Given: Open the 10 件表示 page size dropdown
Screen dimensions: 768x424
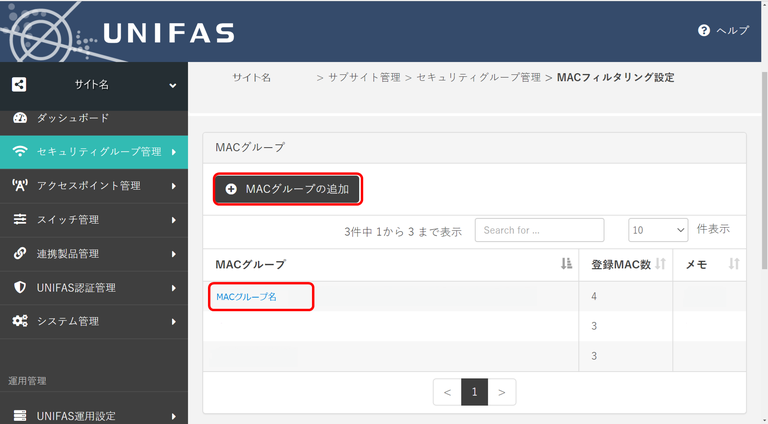Looking at the screenshot, I should point(658,230).
